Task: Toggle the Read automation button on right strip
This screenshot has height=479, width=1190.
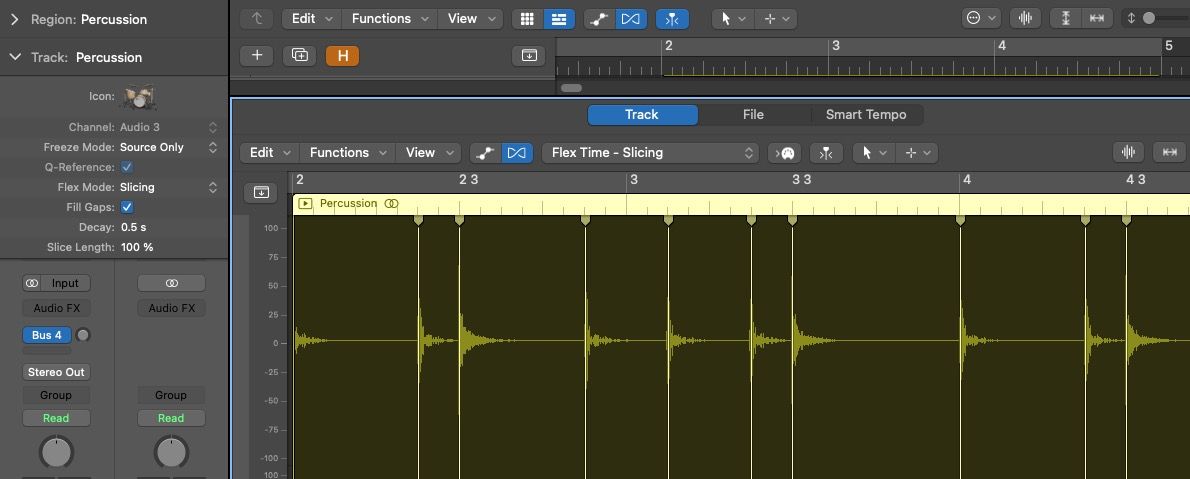Action: click(172, 418)
